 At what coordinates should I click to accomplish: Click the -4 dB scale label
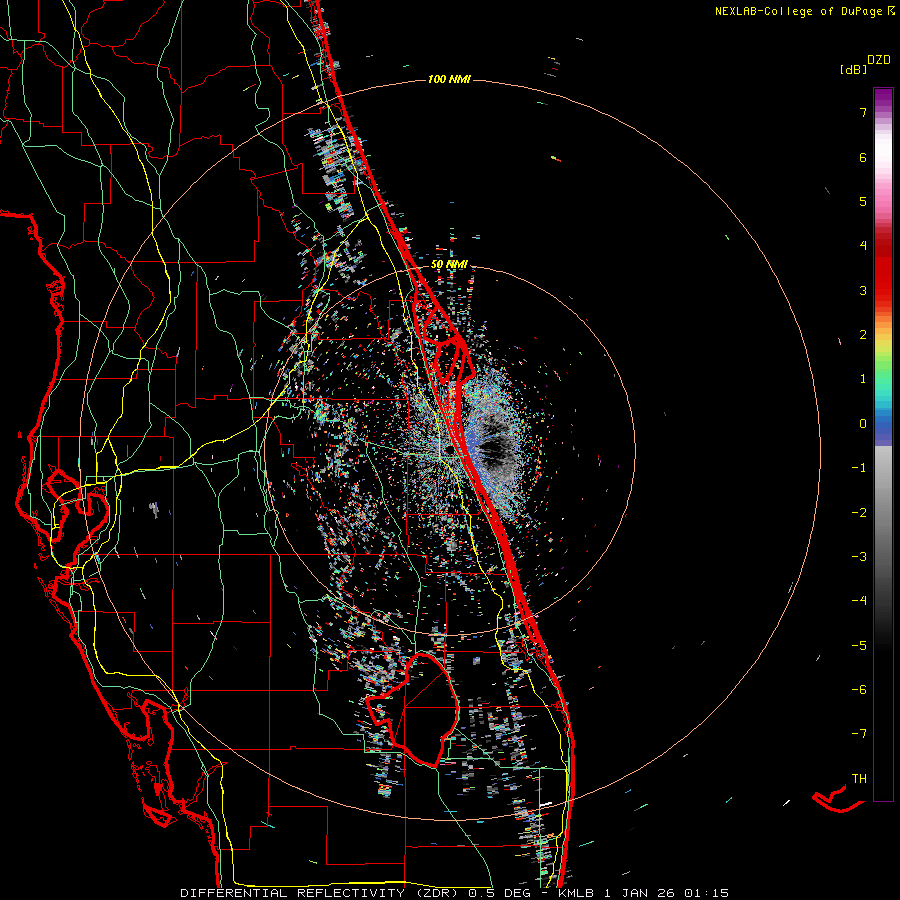859,600
